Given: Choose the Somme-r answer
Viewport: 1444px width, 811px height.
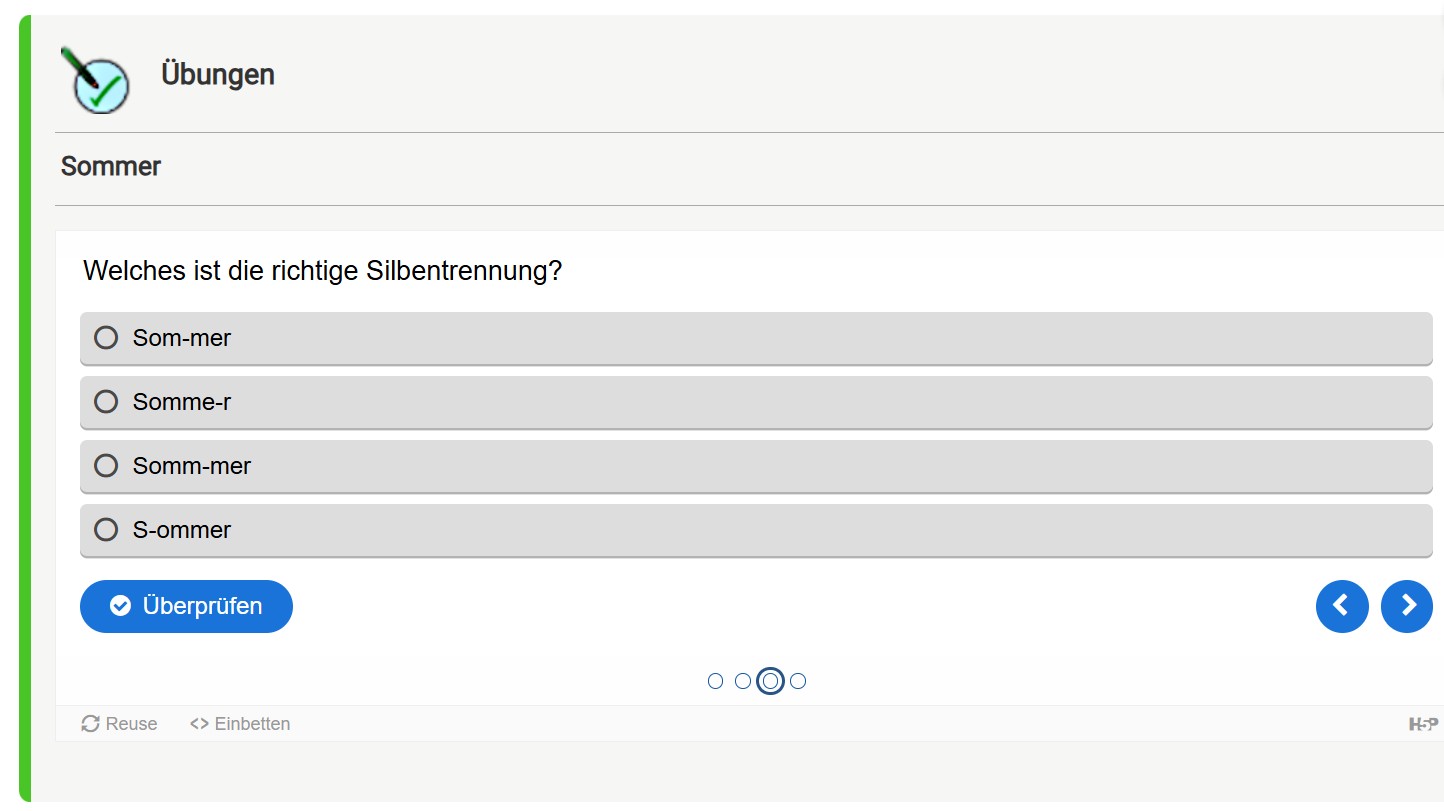Looking at the screenshot, I should point(756,402).
